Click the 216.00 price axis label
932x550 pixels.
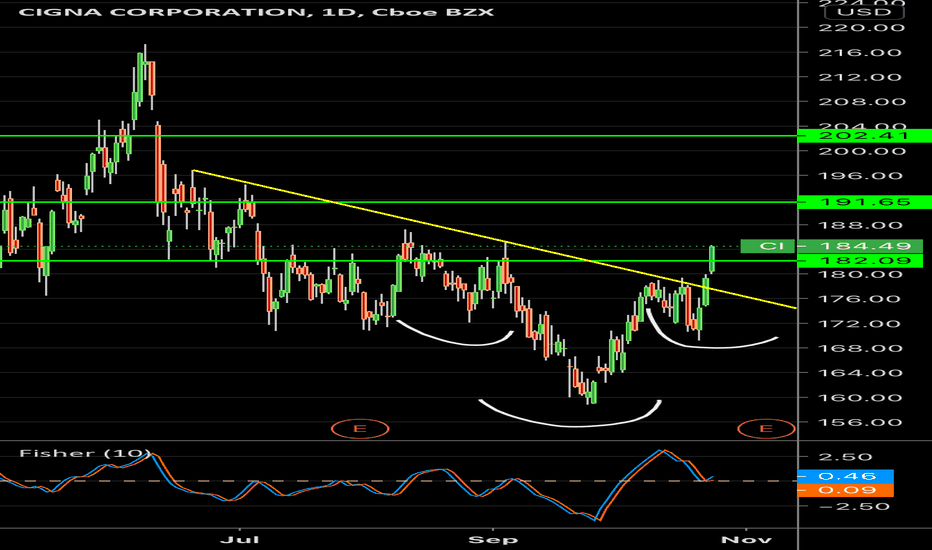(861, 52)
